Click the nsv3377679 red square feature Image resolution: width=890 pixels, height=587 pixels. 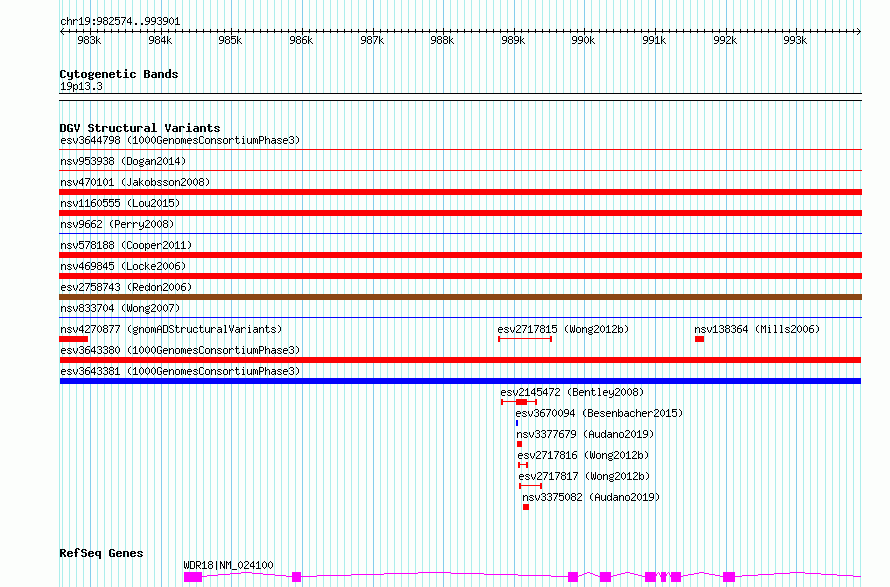pyautogui.click(x=519, y=444)
